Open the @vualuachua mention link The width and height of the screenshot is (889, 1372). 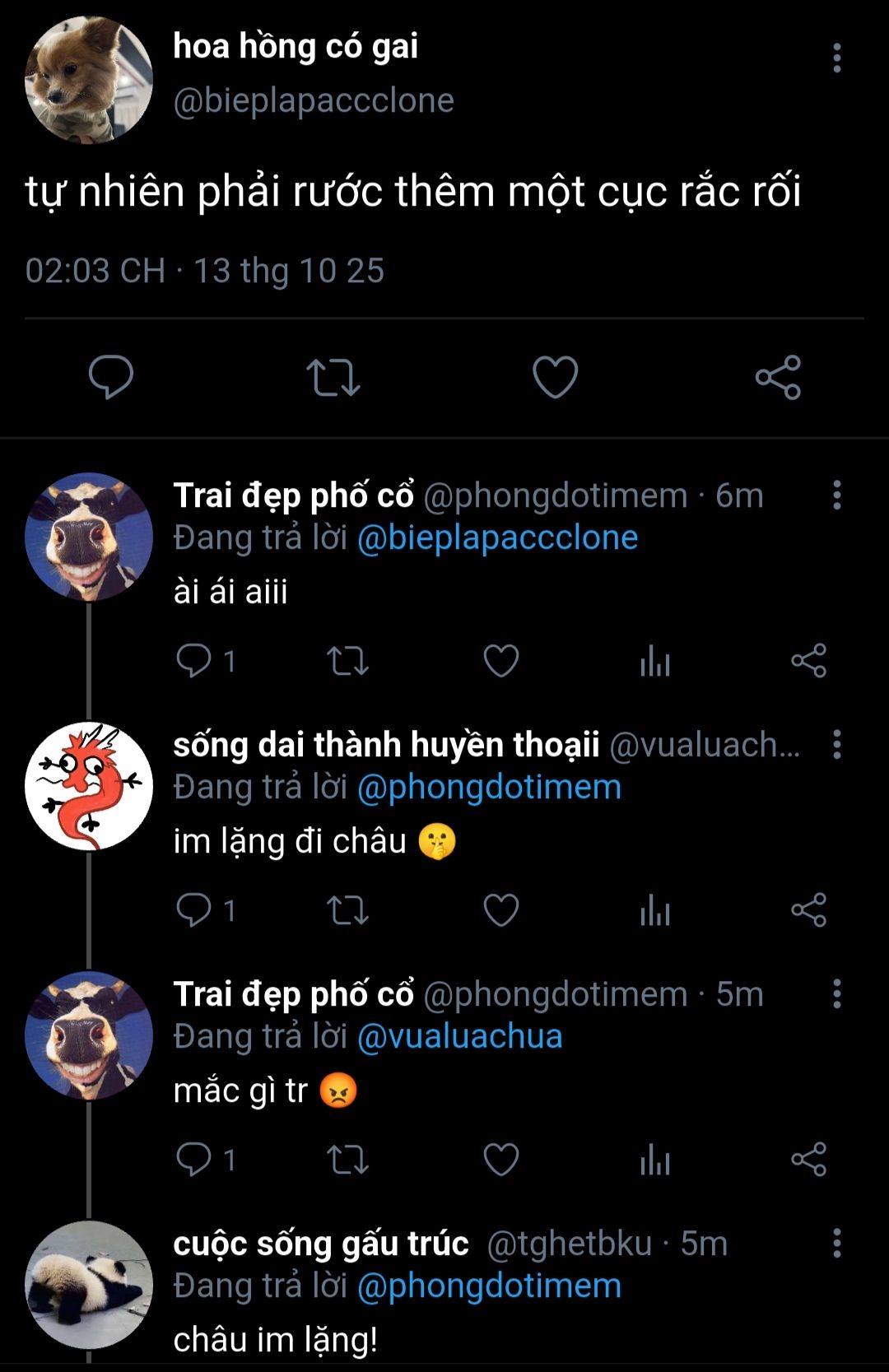[459, 1037]
